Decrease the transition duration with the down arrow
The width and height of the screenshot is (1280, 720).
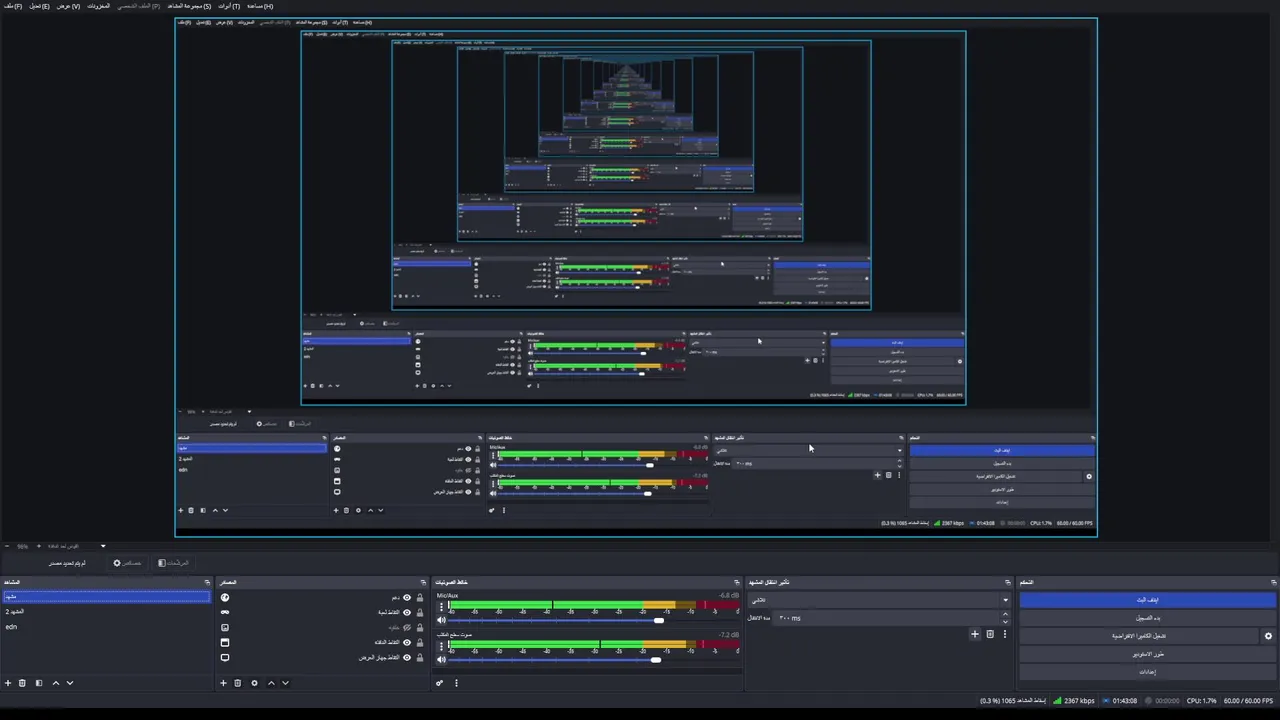tap(1006, 621)
